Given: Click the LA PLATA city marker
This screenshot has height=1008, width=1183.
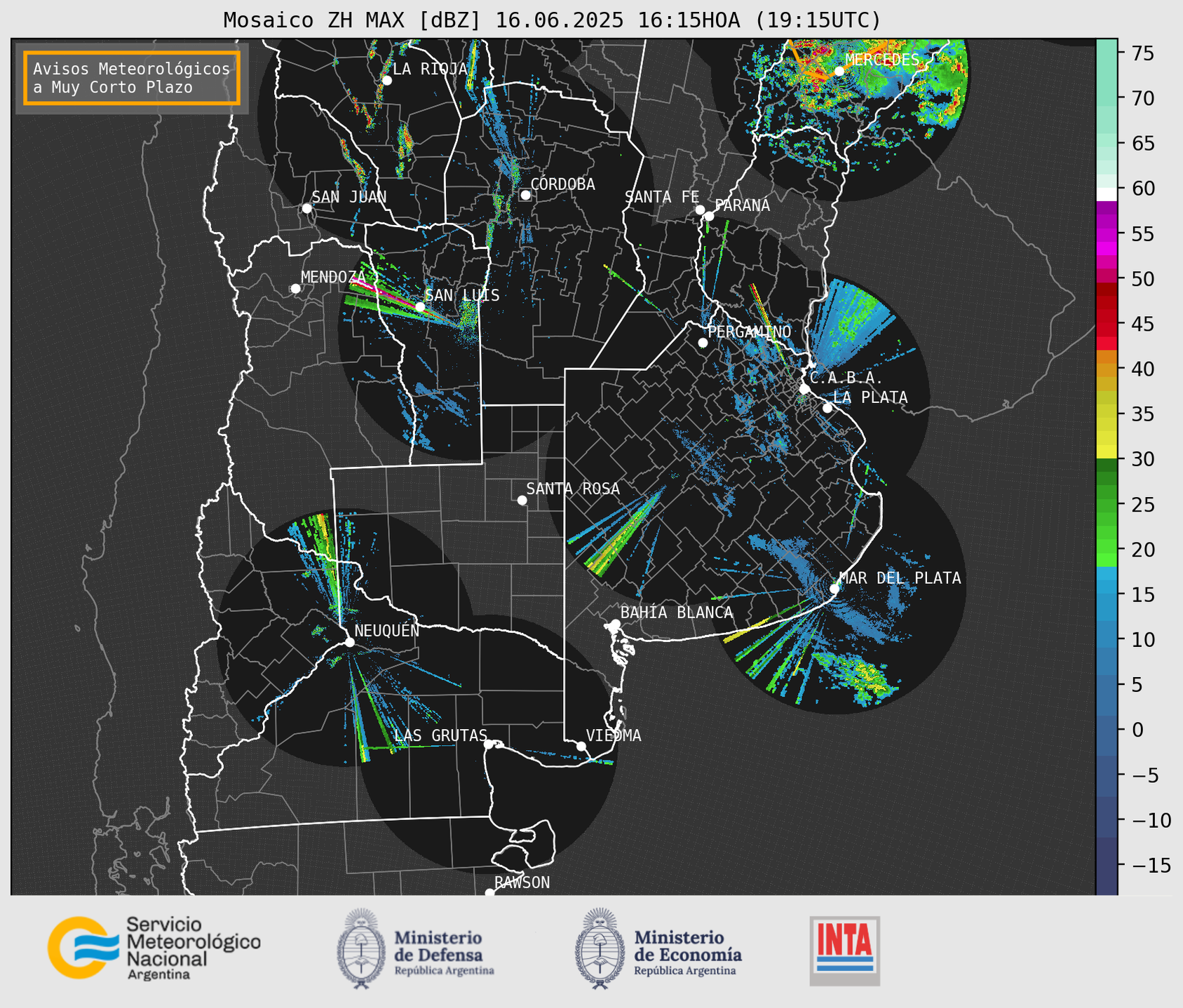Looking at the screenshot, I should (827, 408).
